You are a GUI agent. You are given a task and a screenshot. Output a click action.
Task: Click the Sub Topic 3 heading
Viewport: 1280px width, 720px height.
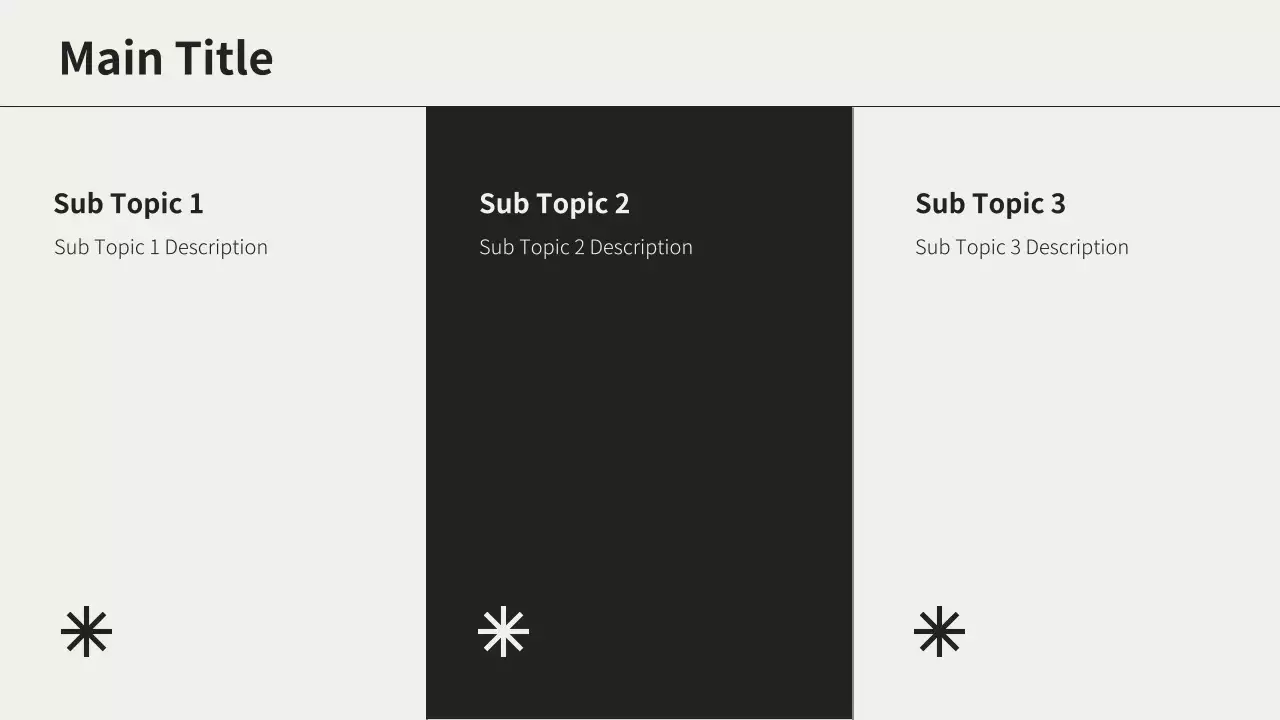pyautogui.click(x=990, y=204)
